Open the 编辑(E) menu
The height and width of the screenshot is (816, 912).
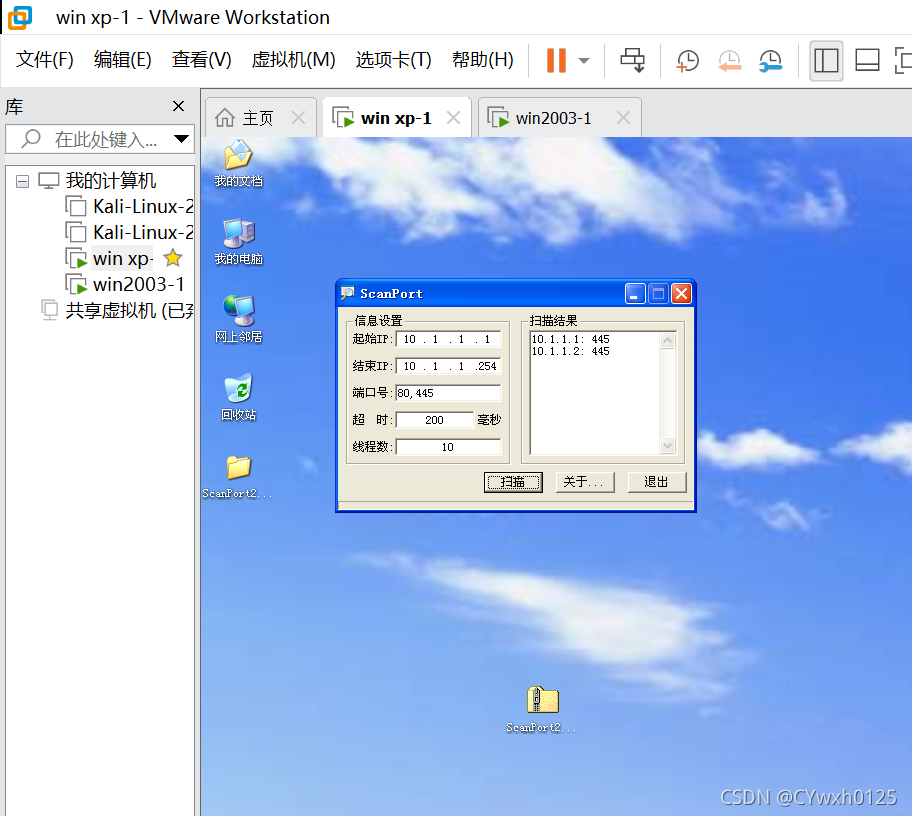pos(122,59)
